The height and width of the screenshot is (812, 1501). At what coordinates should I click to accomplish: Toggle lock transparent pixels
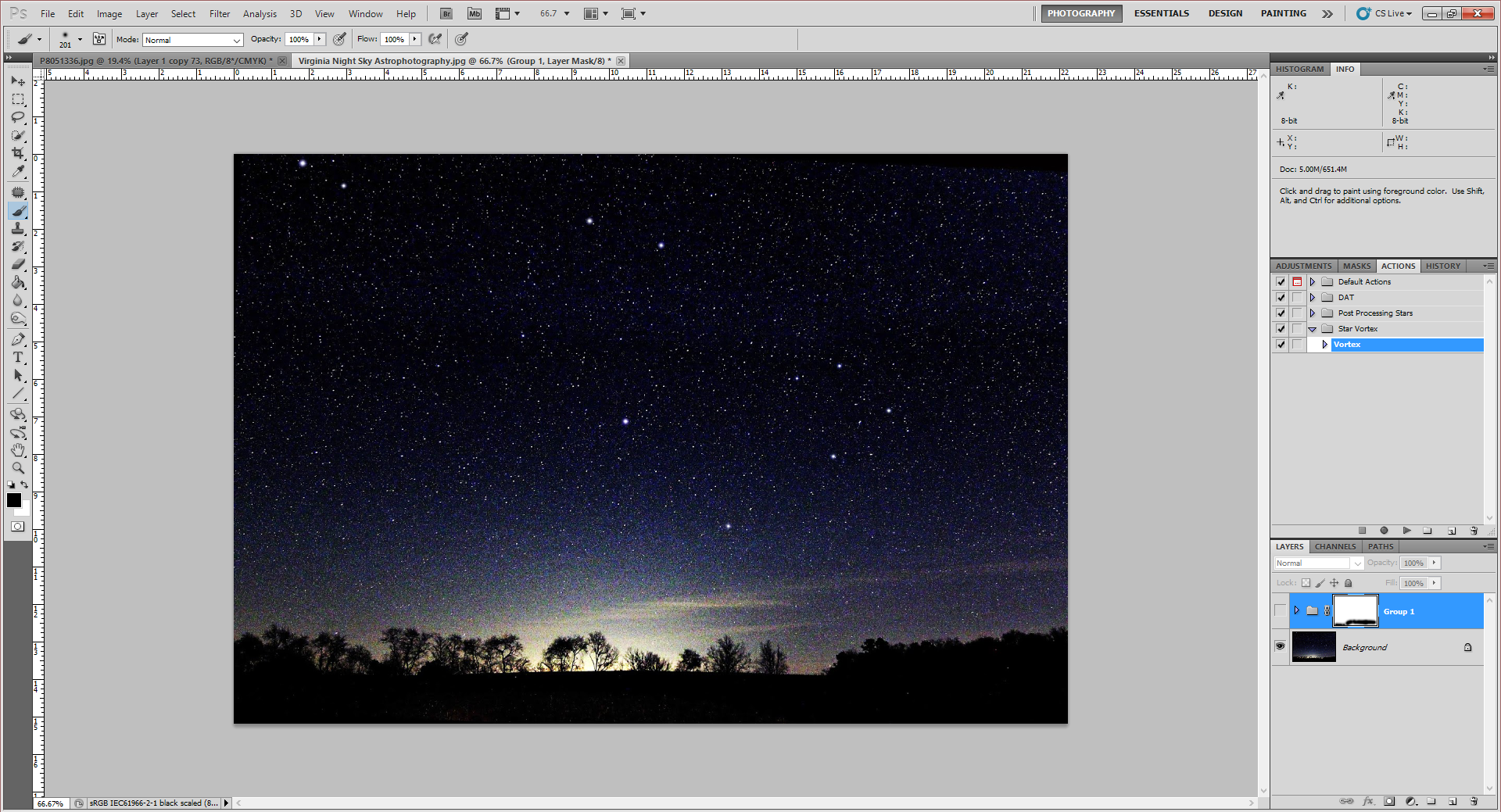pyautogui.click(x=1306, y=583)
